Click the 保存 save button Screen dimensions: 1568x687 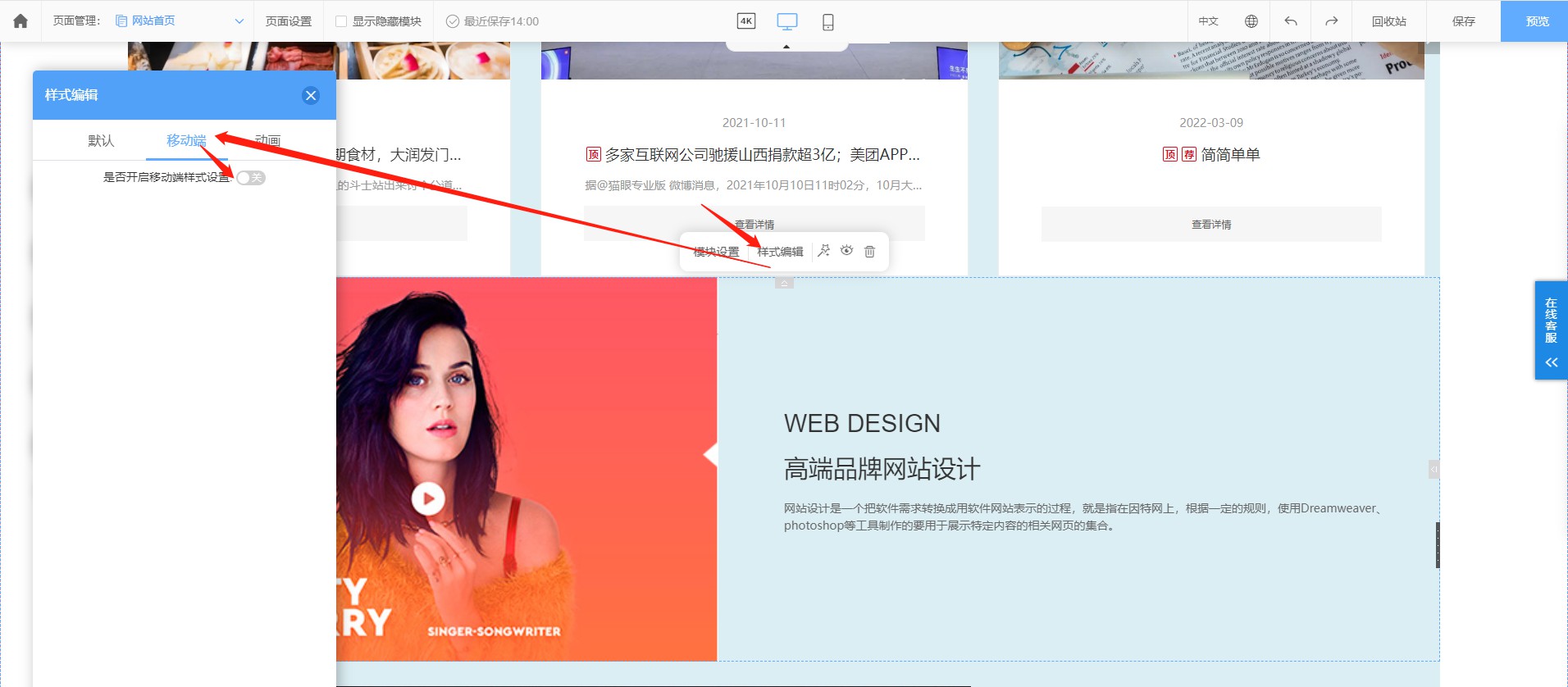coord(1463,21)
